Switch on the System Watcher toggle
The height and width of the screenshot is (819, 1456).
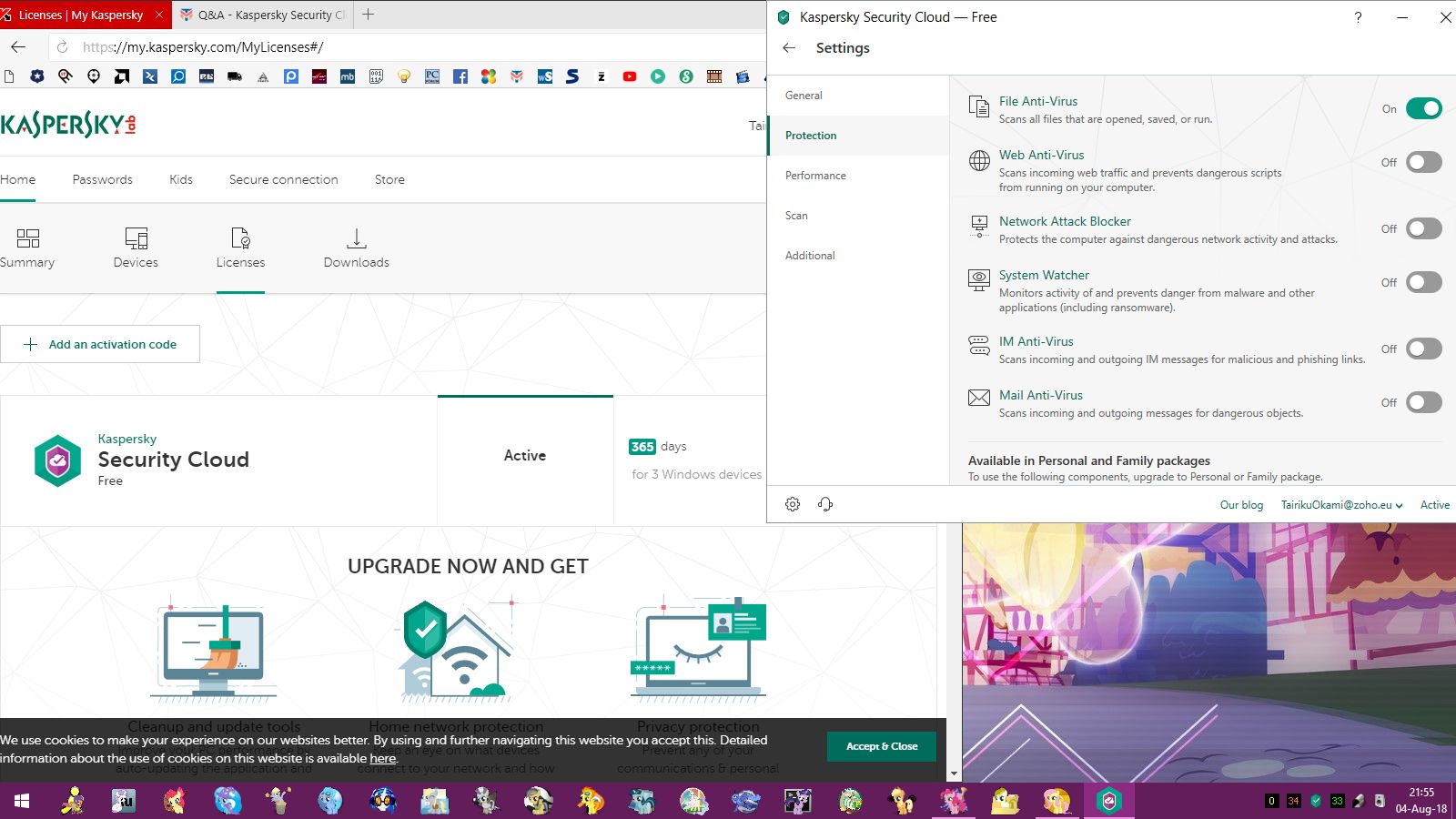pos(1424,282)
